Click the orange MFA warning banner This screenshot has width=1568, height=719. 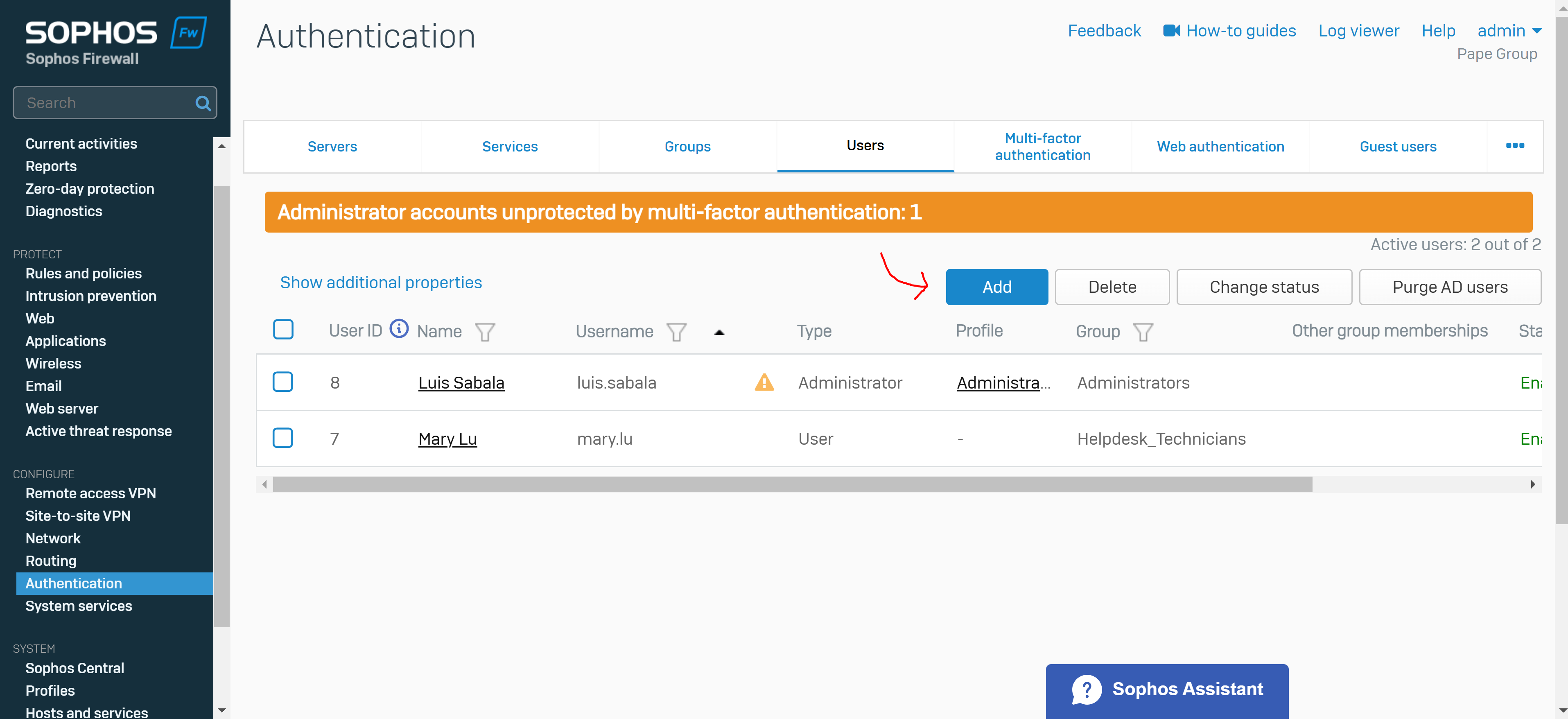(x=898, y=212)
